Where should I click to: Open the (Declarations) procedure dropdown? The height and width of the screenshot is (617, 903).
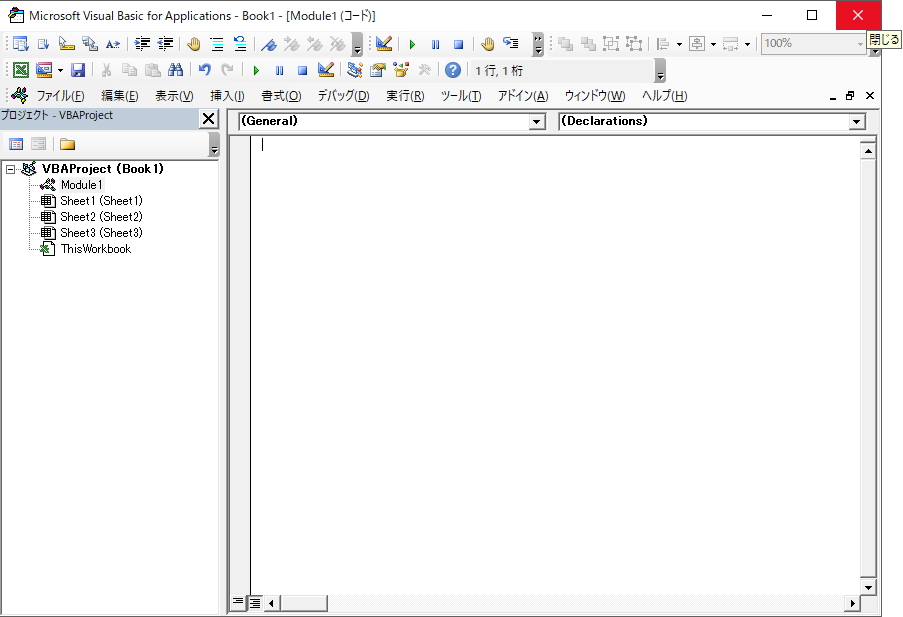(856, 122)
